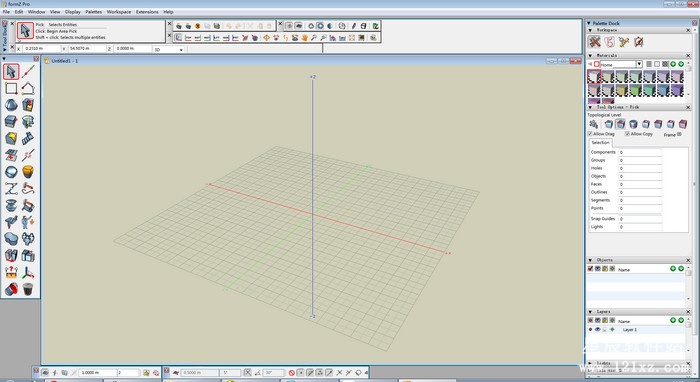The image size is (700, 382).
Task: Select the trash can delete tool
Action: (x=28, y=289)
